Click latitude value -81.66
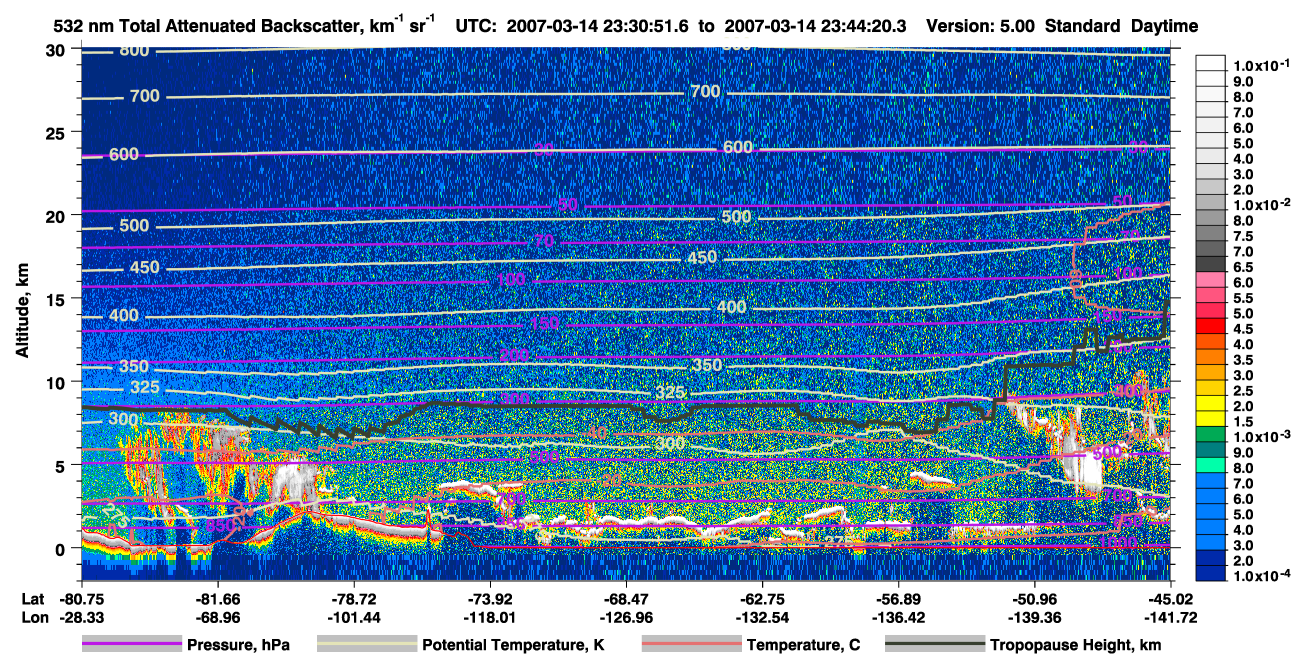The image size is (1300, 667). (217, 598)
